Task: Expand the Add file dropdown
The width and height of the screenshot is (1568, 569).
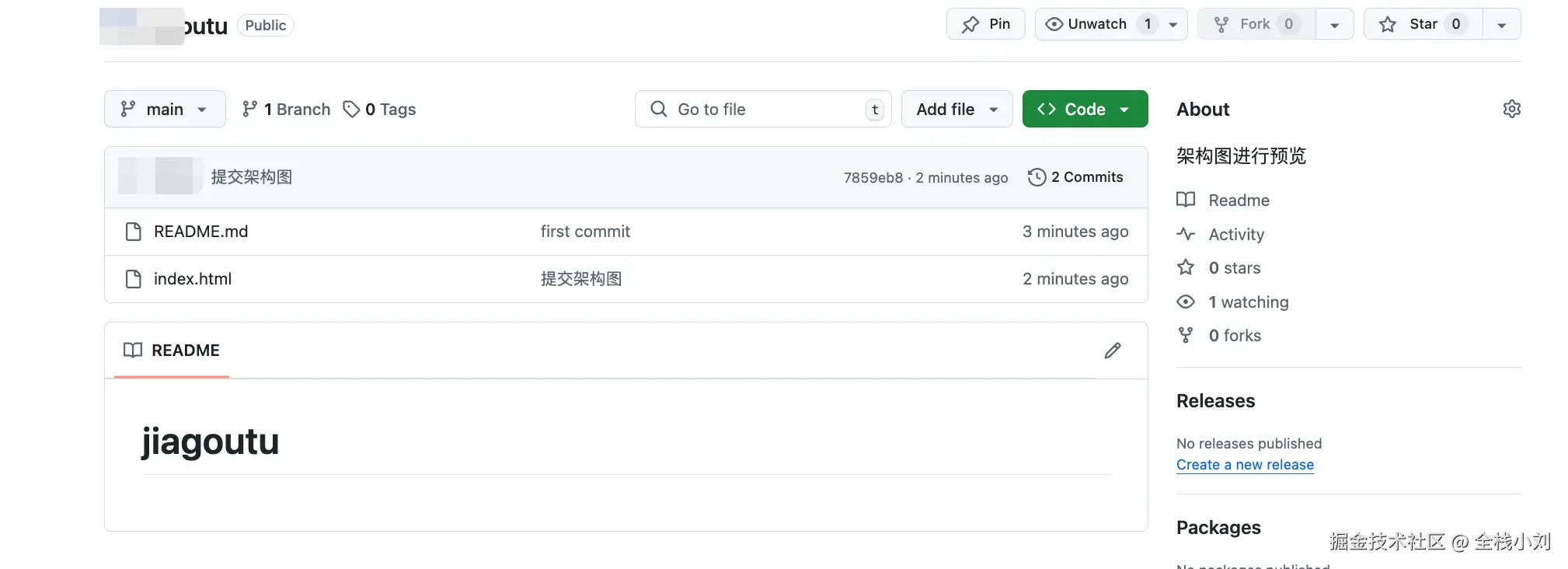Action: click(956, 109)
